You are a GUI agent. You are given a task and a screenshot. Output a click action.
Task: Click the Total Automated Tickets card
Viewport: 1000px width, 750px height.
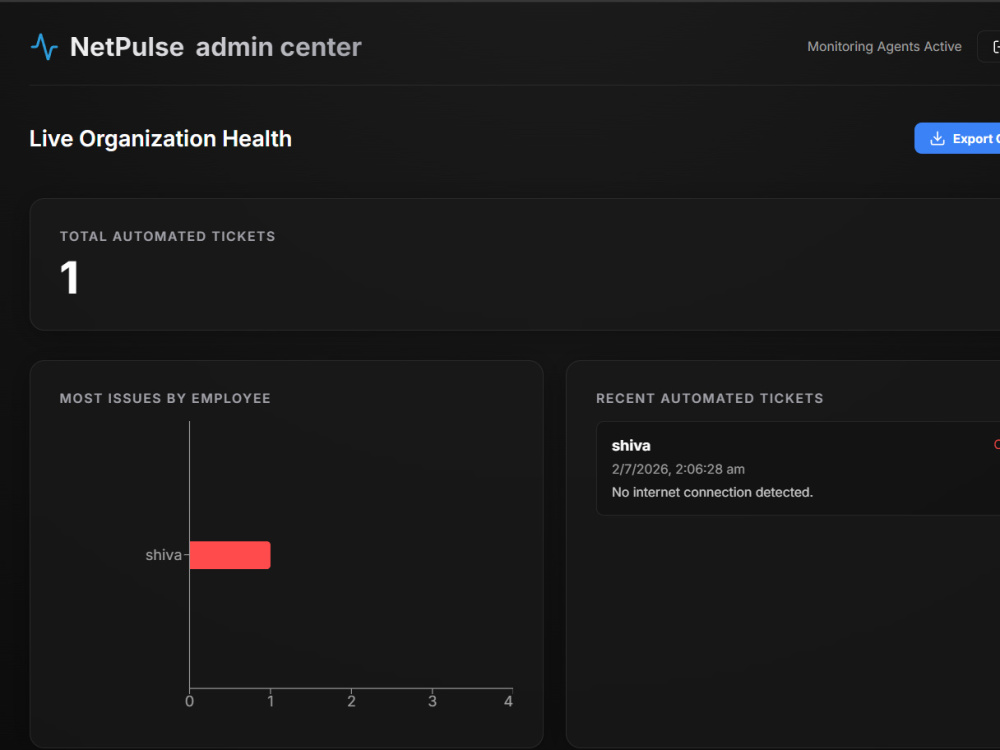click(515, 265)
